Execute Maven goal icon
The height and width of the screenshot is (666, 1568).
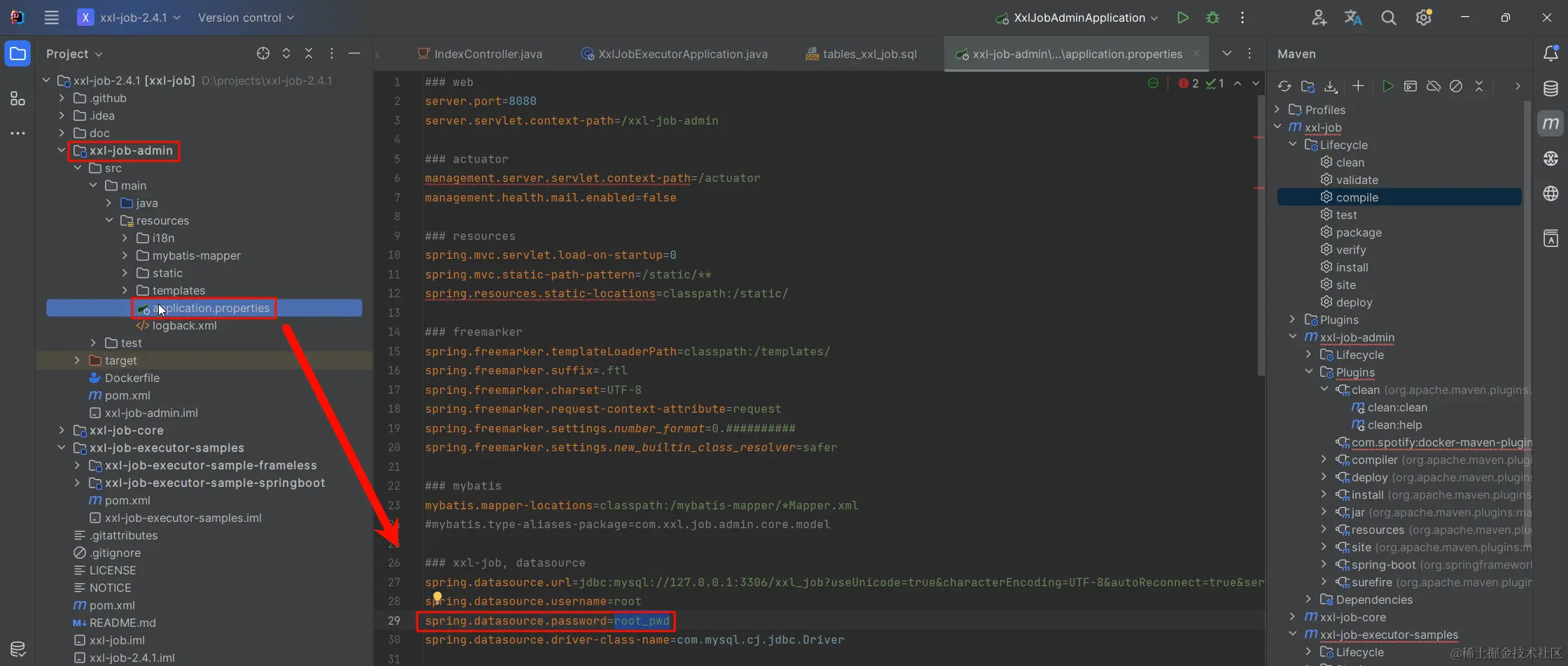coord(1410,86)
